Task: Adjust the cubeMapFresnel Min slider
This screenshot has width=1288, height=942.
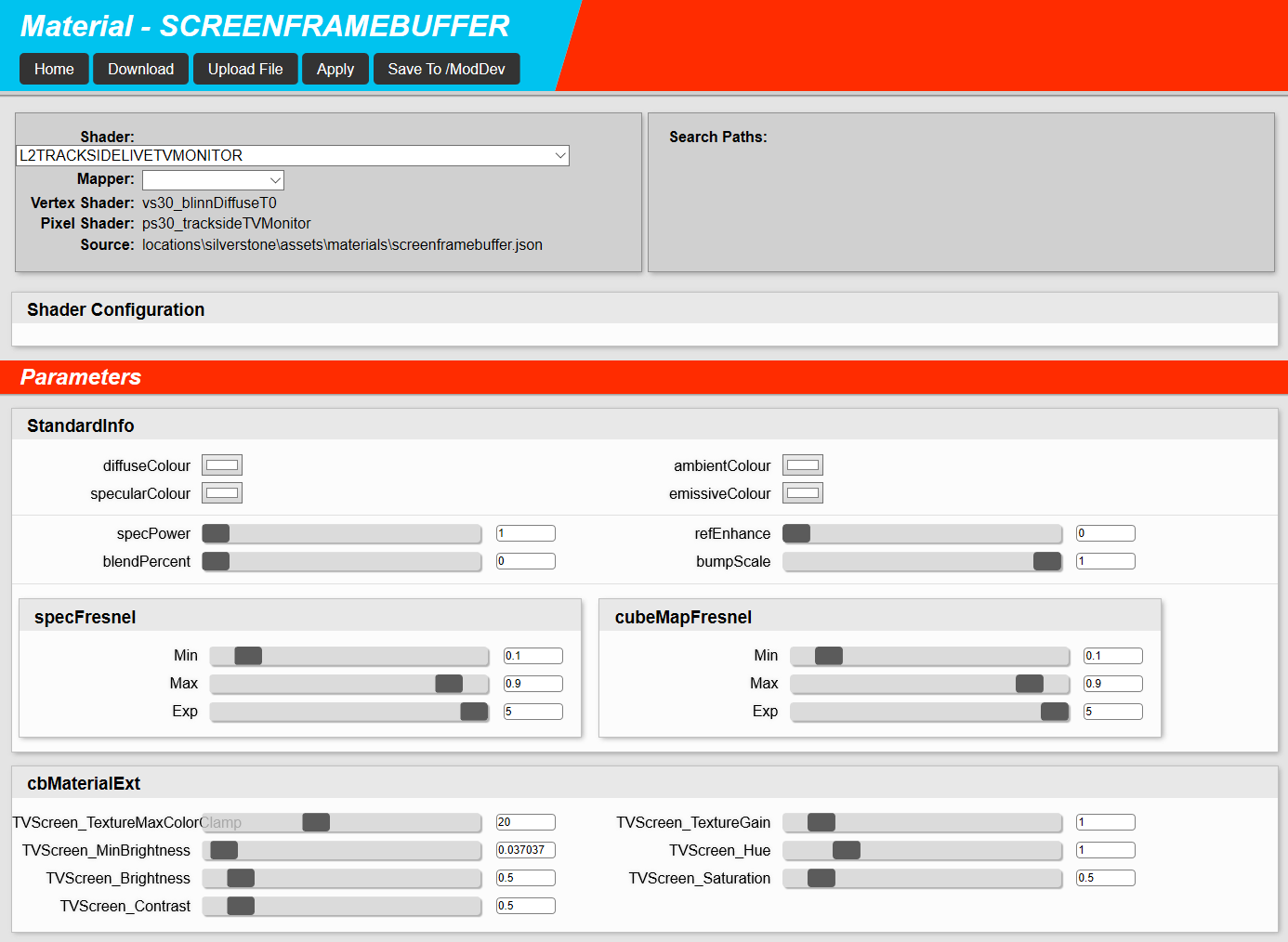Action: coord(929,656)
